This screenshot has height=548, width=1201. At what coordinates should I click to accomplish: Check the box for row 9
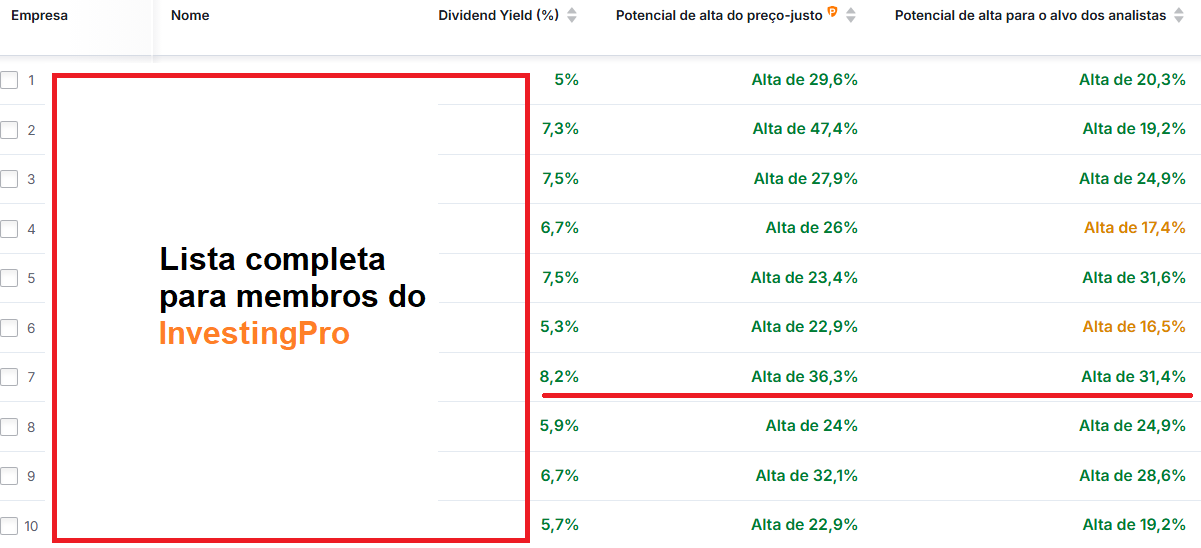point(10,476)
